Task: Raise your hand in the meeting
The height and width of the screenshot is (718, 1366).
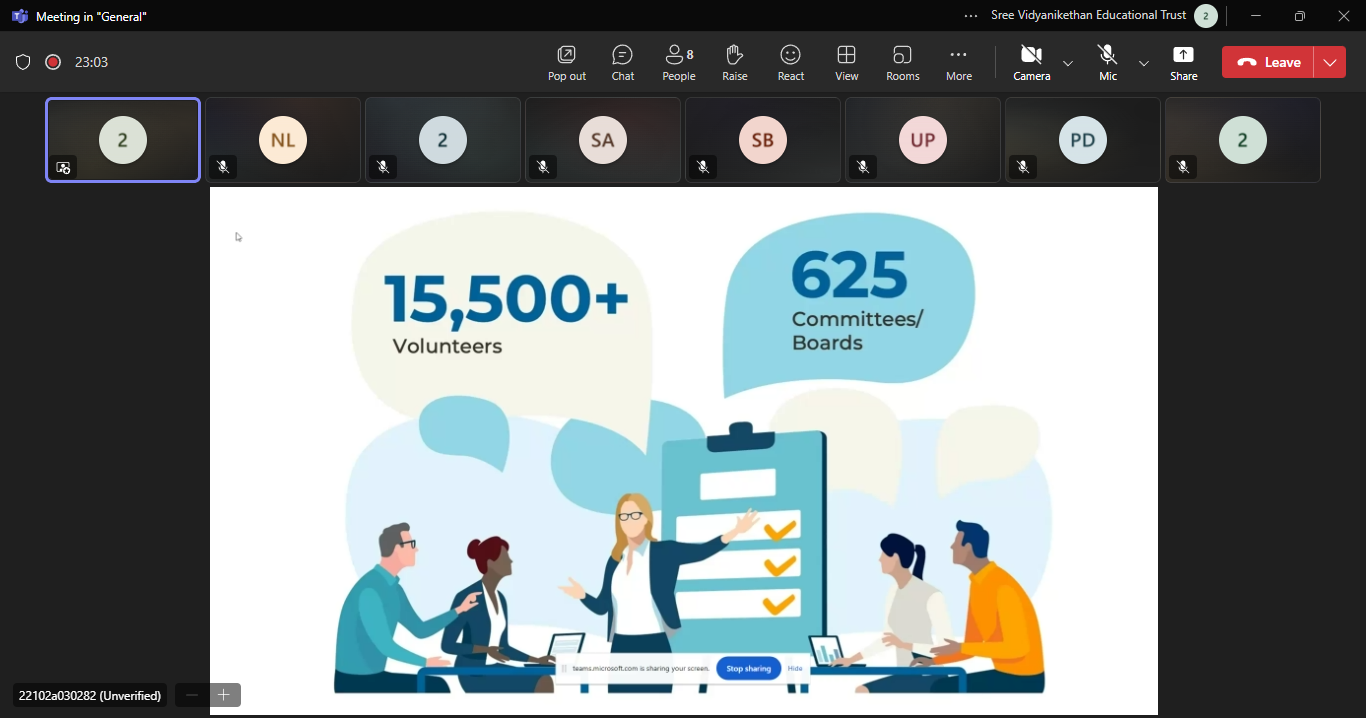Action: coord(734,62)
